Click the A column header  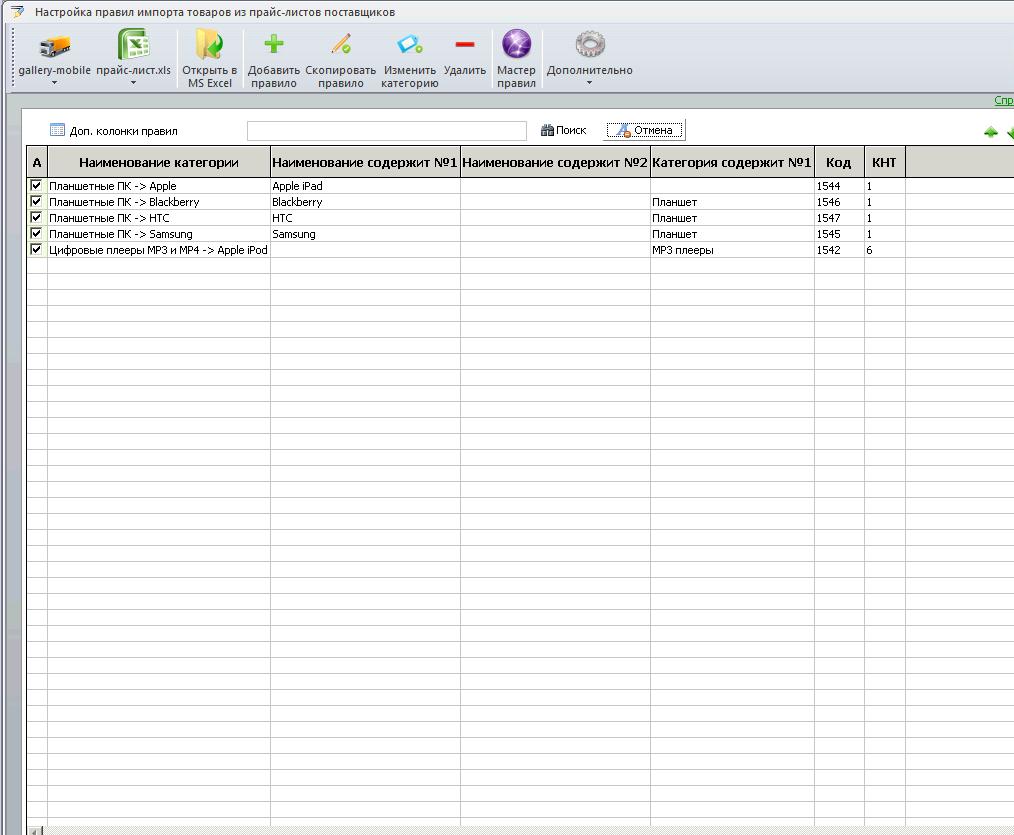tap(37, 162)
